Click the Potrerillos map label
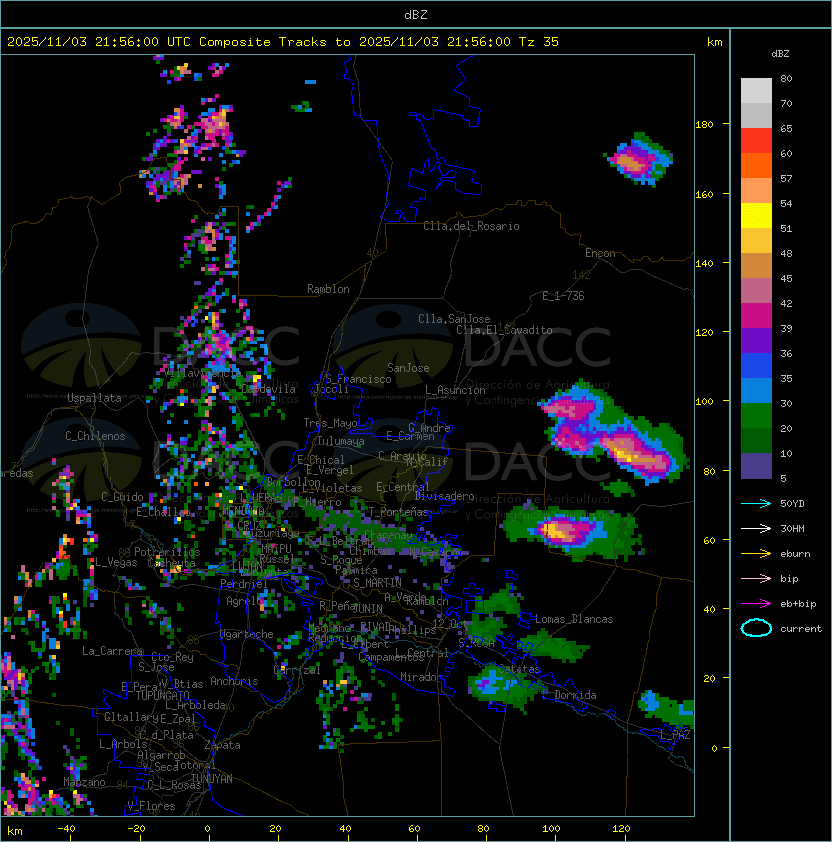Viewport: 832px width, 842px height. pos(167,552)
